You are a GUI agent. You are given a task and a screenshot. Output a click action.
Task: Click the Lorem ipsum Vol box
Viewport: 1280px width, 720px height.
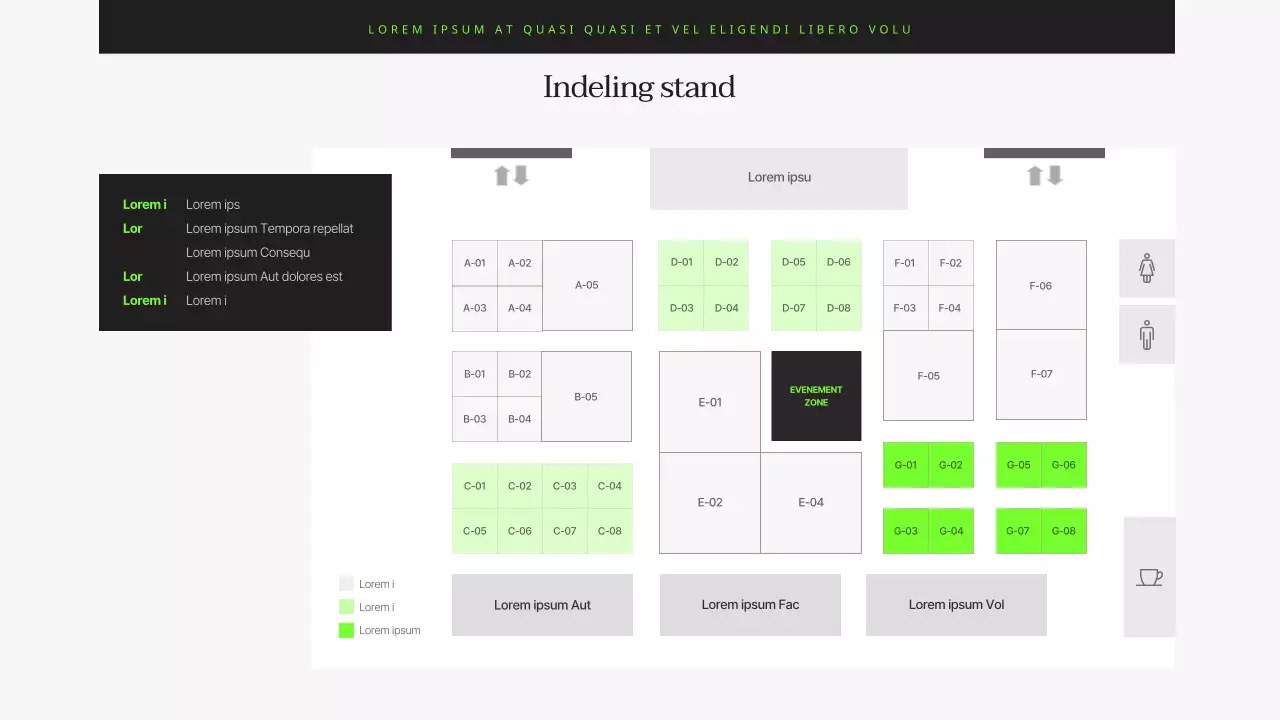(956, 605)
